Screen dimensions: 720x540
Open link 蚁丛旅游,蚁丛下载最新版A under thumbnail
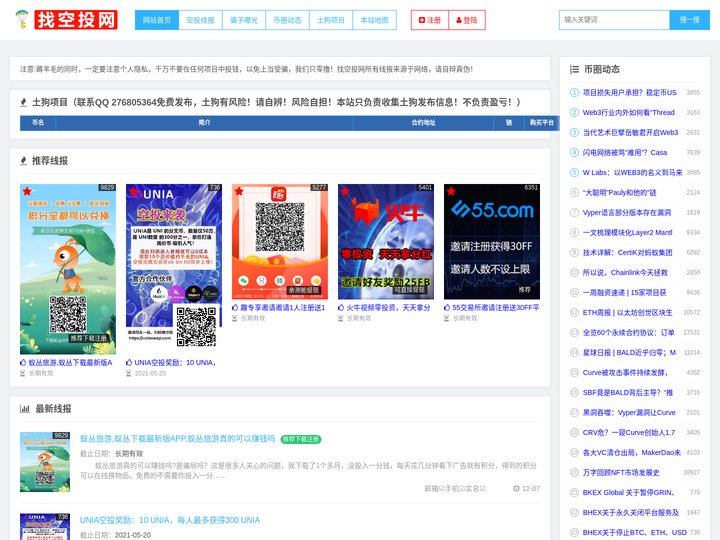(x=70, y=362)
